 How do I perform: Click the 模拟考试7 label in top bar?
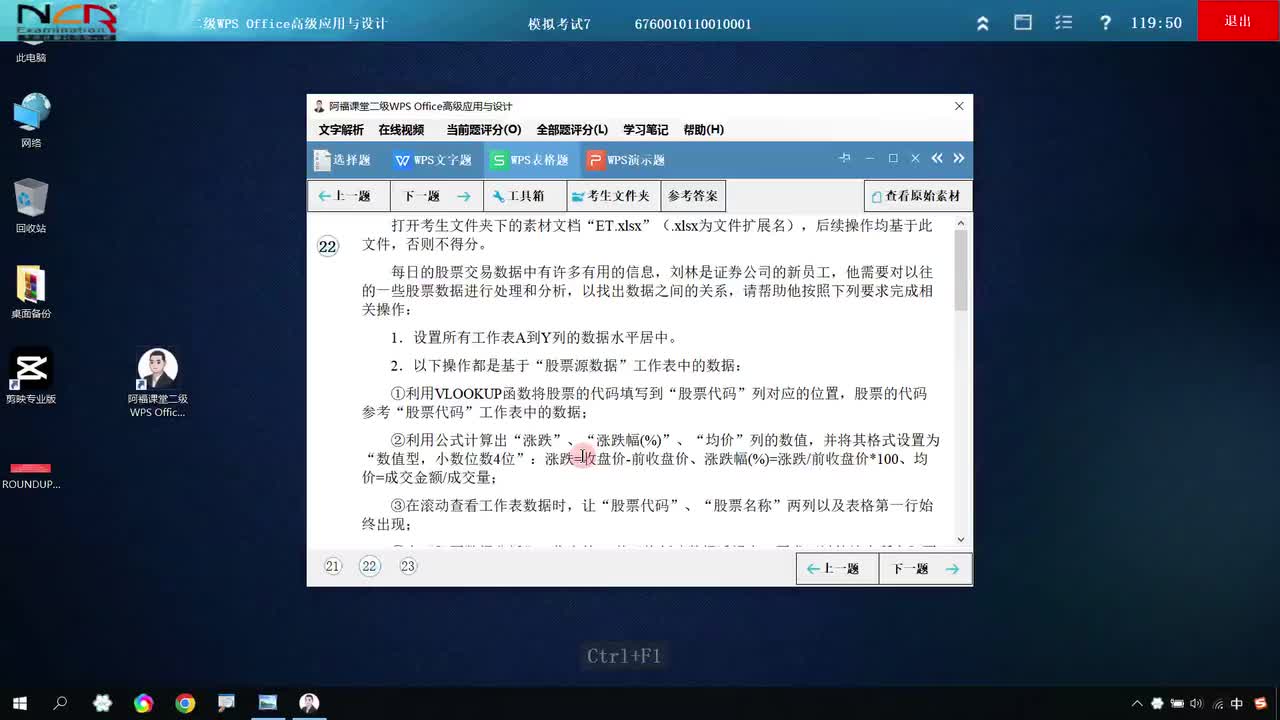coord(559,24)
